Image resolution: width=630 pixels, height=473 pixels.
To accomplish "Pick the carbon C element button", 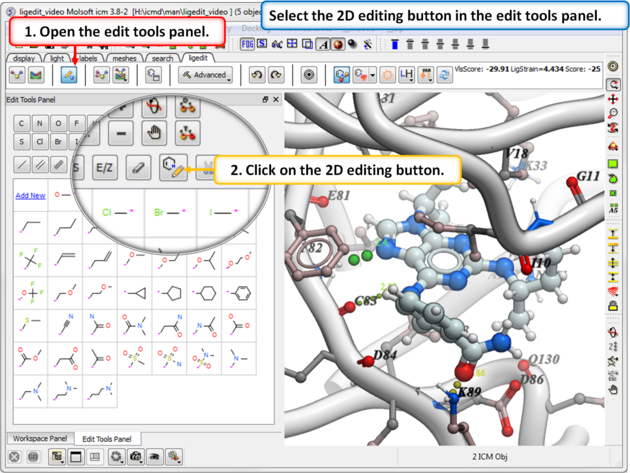I will 22,123.
